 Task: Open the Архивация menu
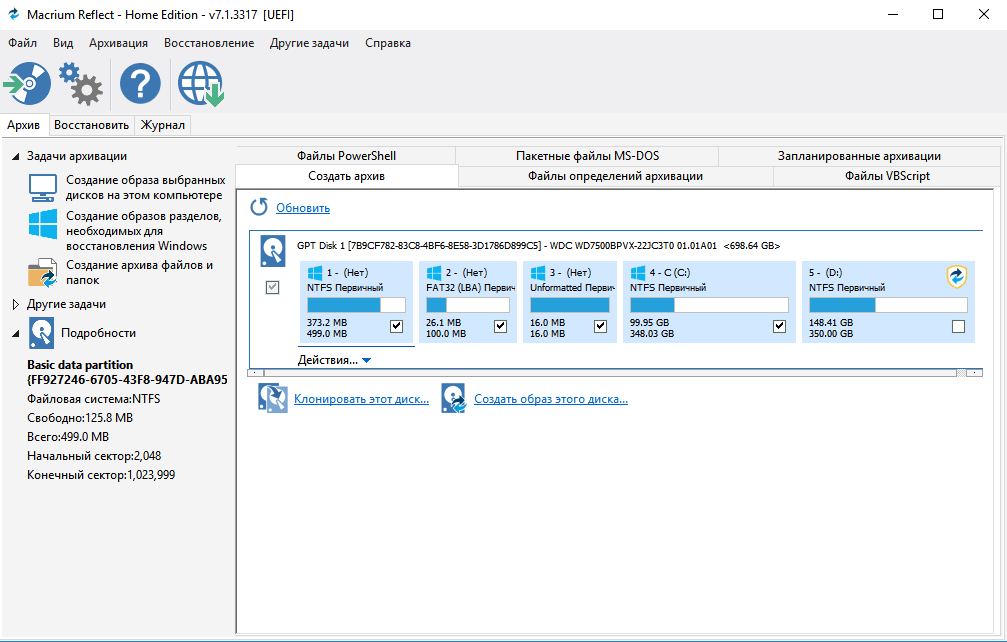point(118,43)
